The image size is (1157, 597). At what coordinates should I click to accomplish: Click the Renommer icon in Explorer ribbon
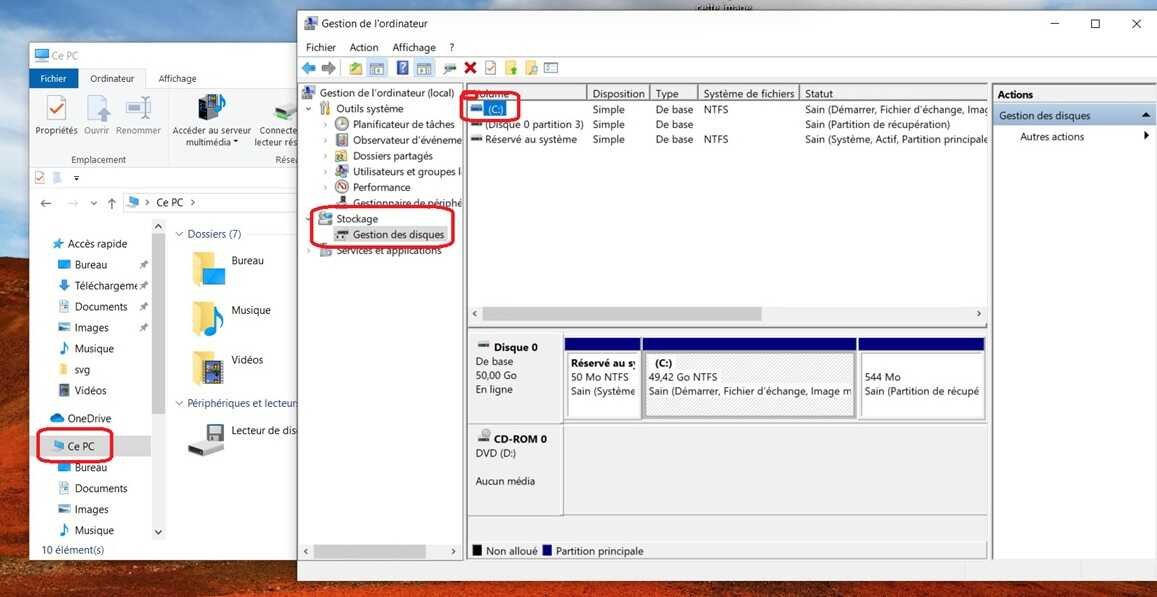tap(138, 110)
